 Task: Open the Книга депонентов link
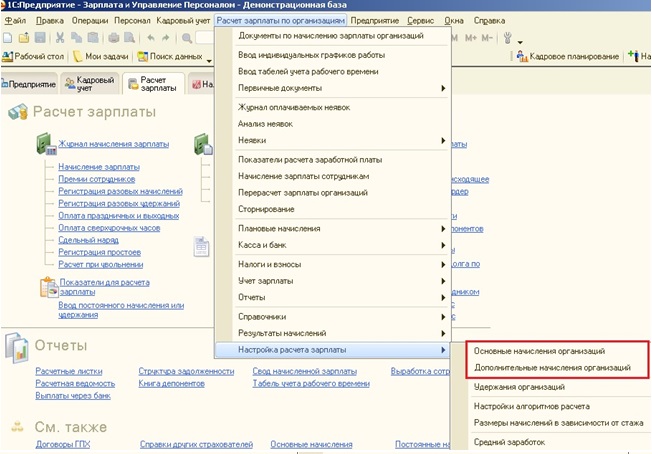coord(171,383)
